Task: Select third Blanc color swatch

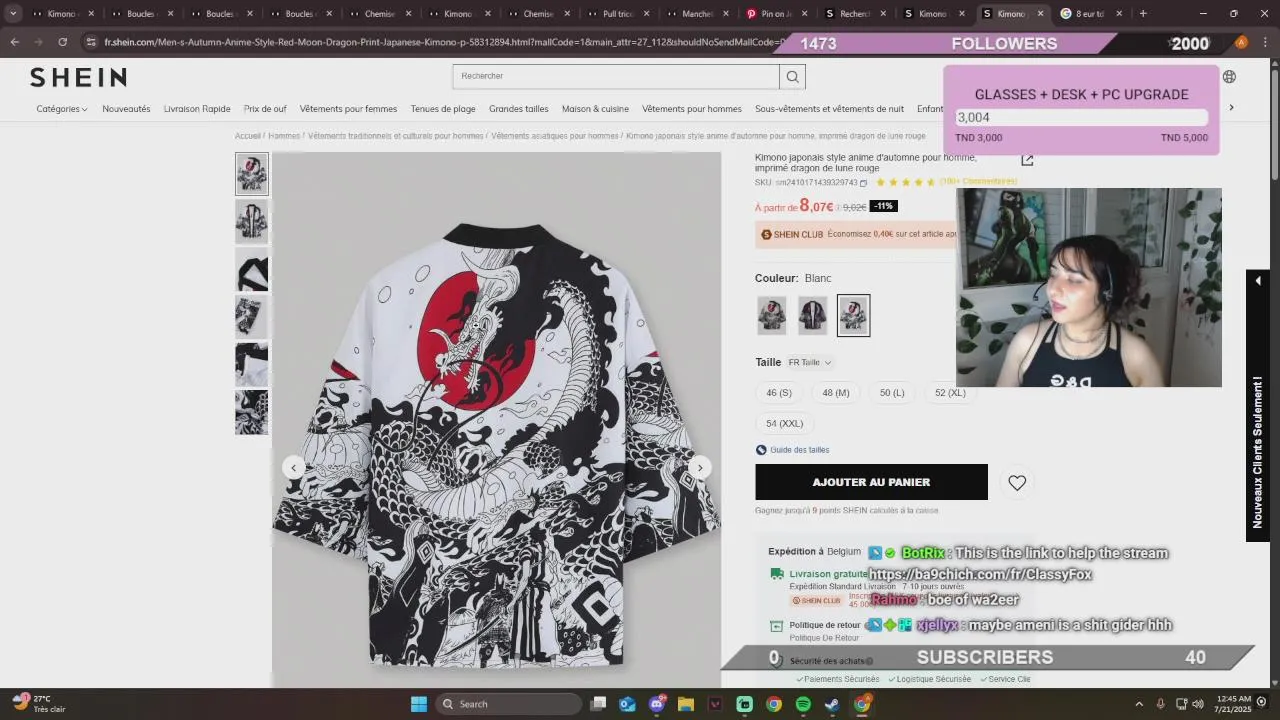Action: (853, 315)
